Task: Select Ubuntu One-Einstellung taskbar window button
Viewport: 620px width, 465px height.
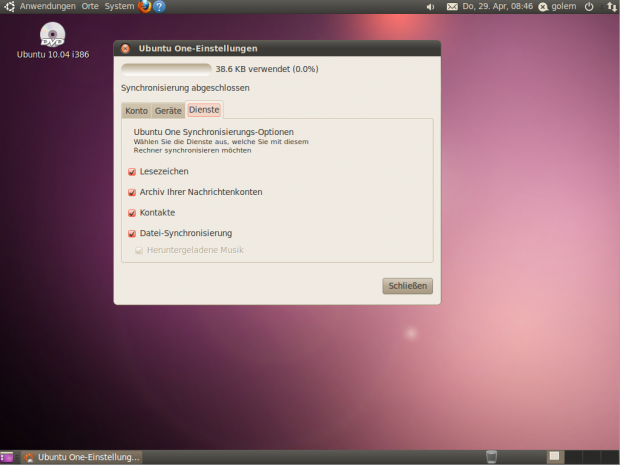Action: click(x=81, y=457)
